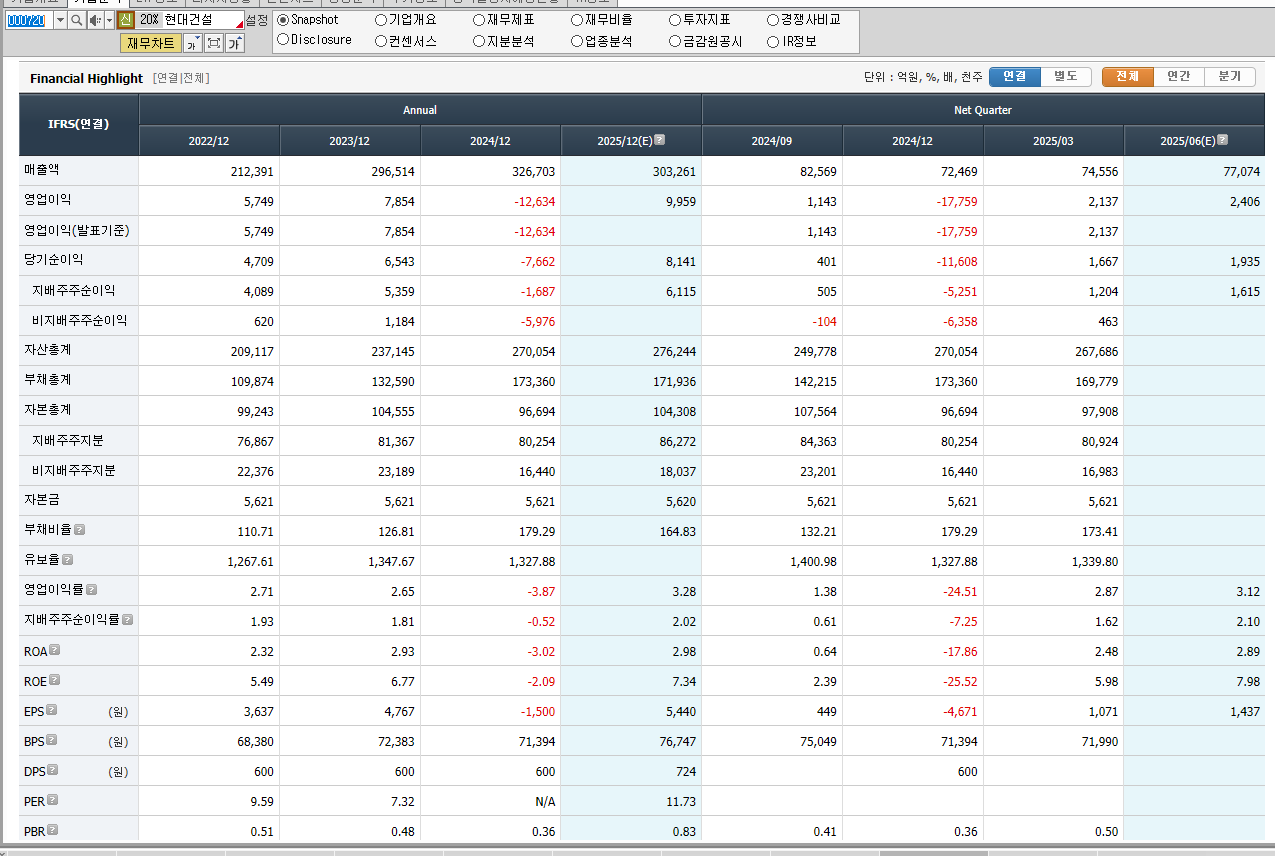This screenshot has height=856, width=1275.
Task: Select the 지분분석 radio button
Action: click(479, 42)
